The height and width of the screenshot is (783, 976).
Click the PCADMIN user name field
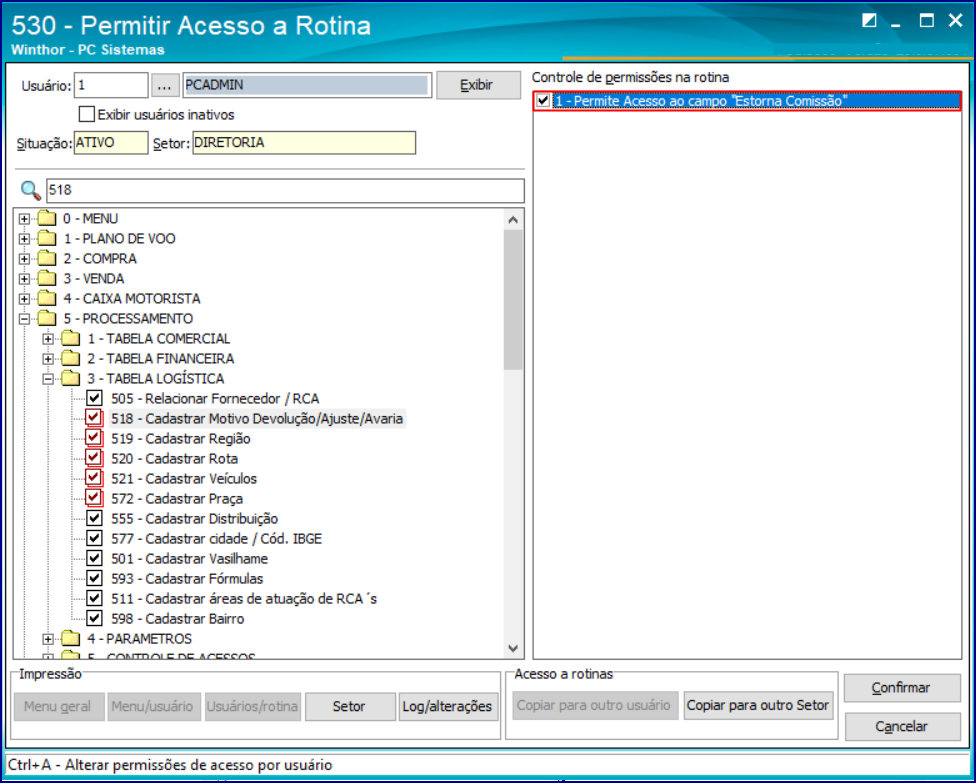[306, 85]
